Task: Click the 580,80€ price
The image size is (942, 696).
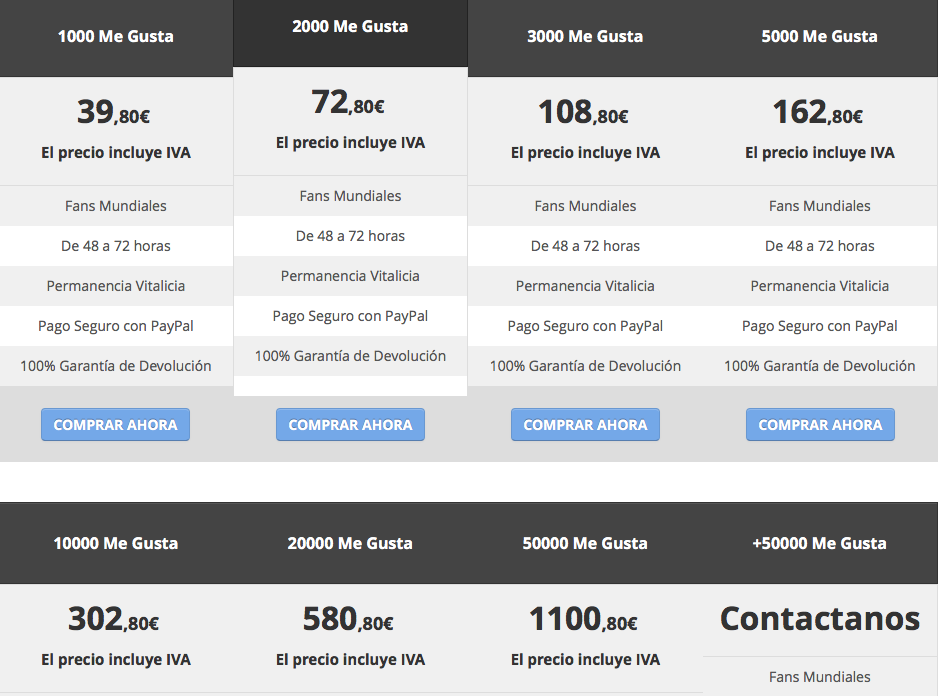Action: (348, 620)
